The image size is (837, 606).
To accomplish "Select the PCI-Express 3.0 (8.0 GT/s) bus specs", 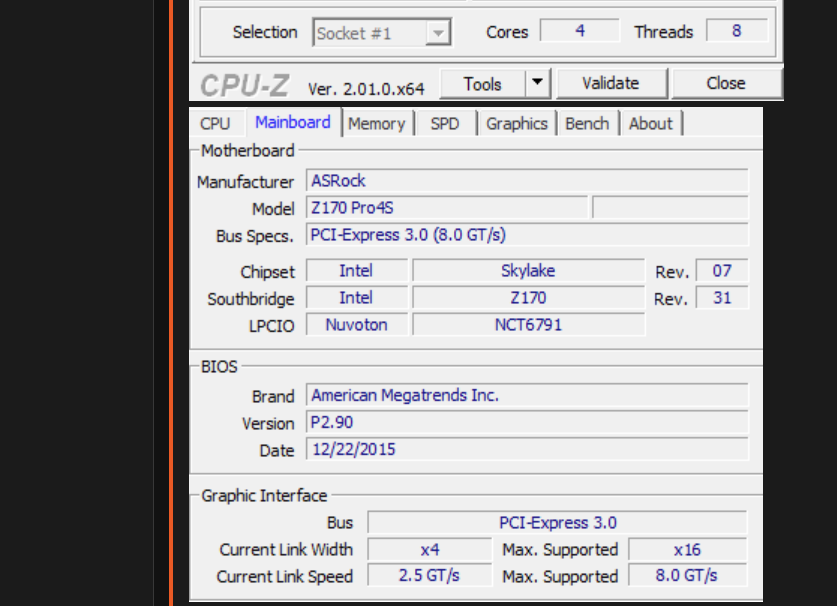I will tap(527, 235).
